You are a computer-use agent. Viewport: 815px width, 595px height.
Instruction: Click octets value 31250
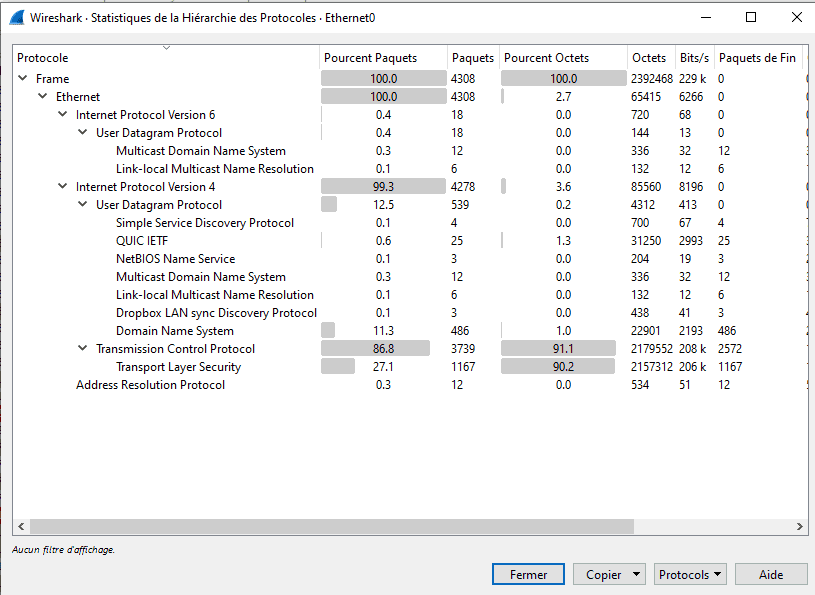click(646, 241)
